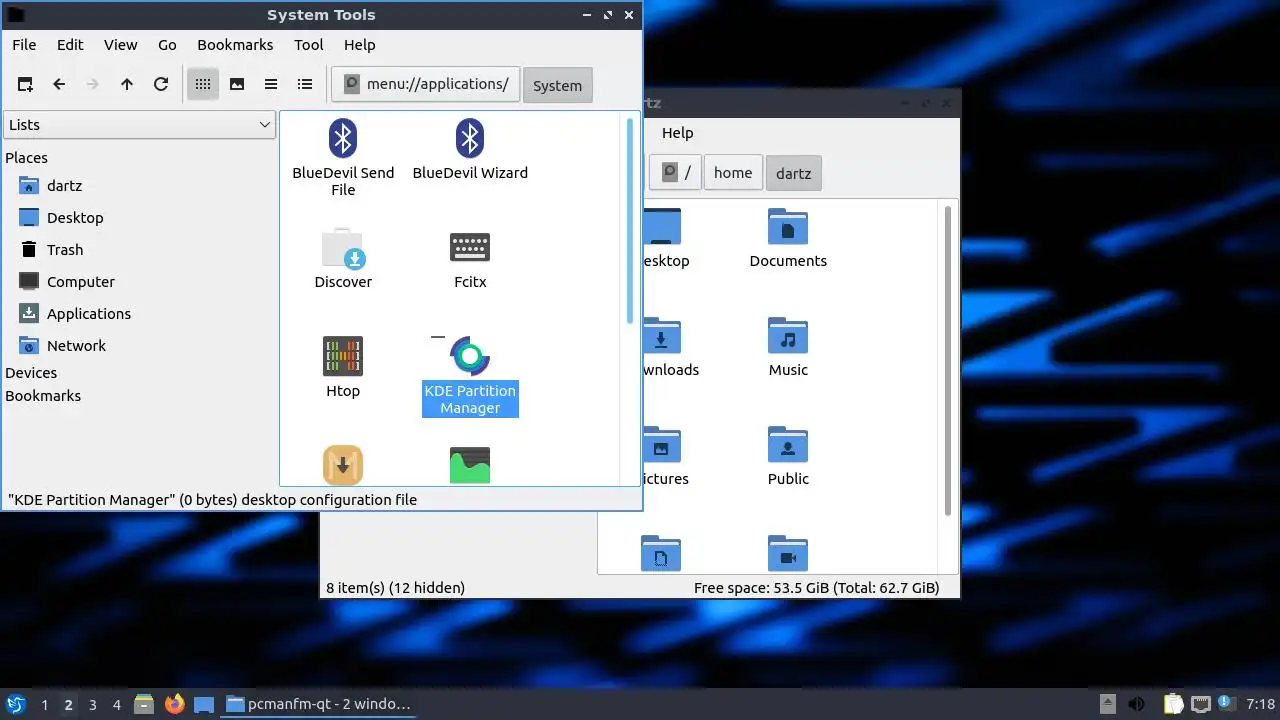Switch to compact view mode
Screen dimensions: 1280x720
point(271,85)
